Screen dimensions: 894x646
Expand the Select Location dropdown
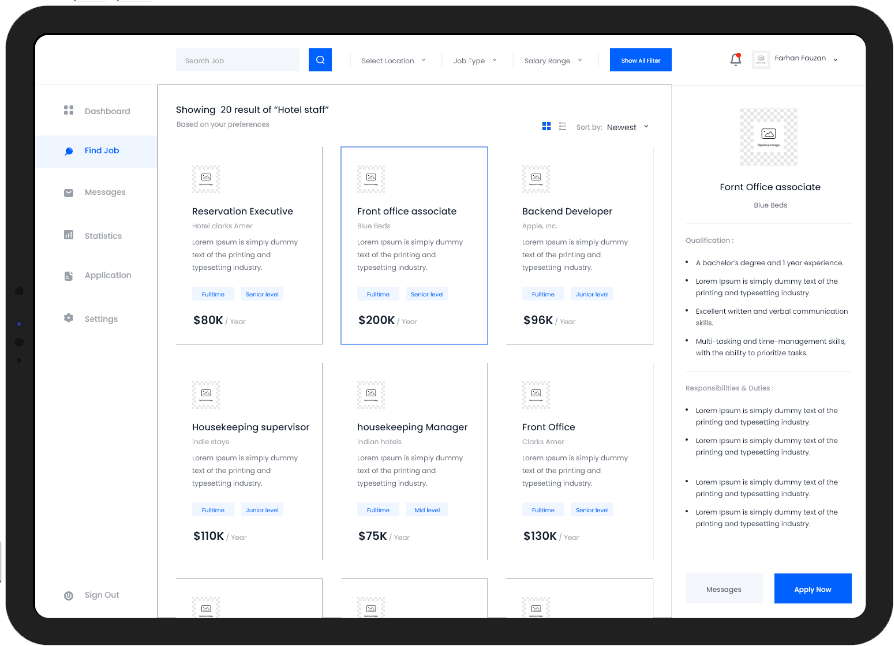pos(393,61)
